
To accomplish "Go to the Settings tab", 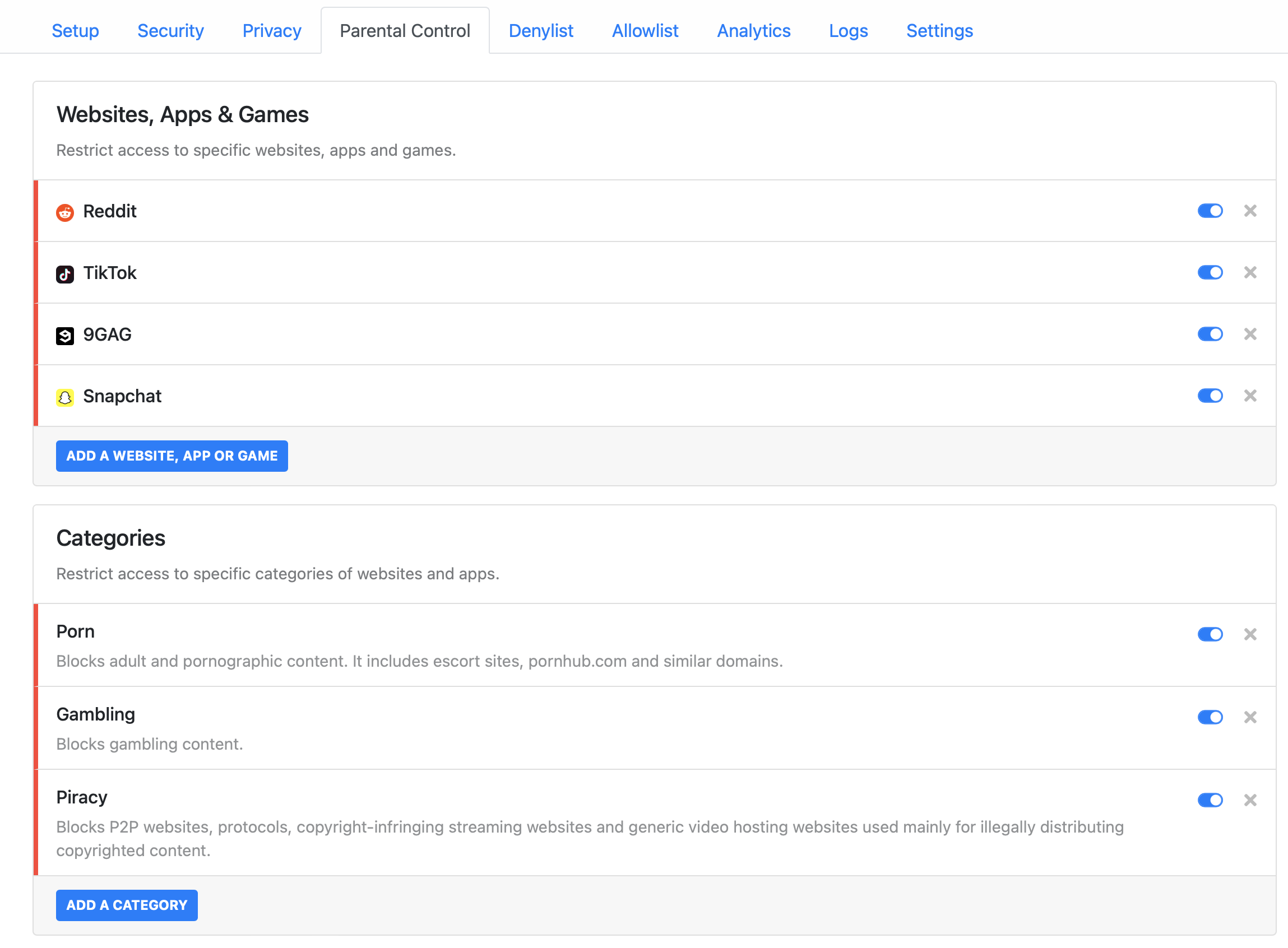I will point(939,30).
